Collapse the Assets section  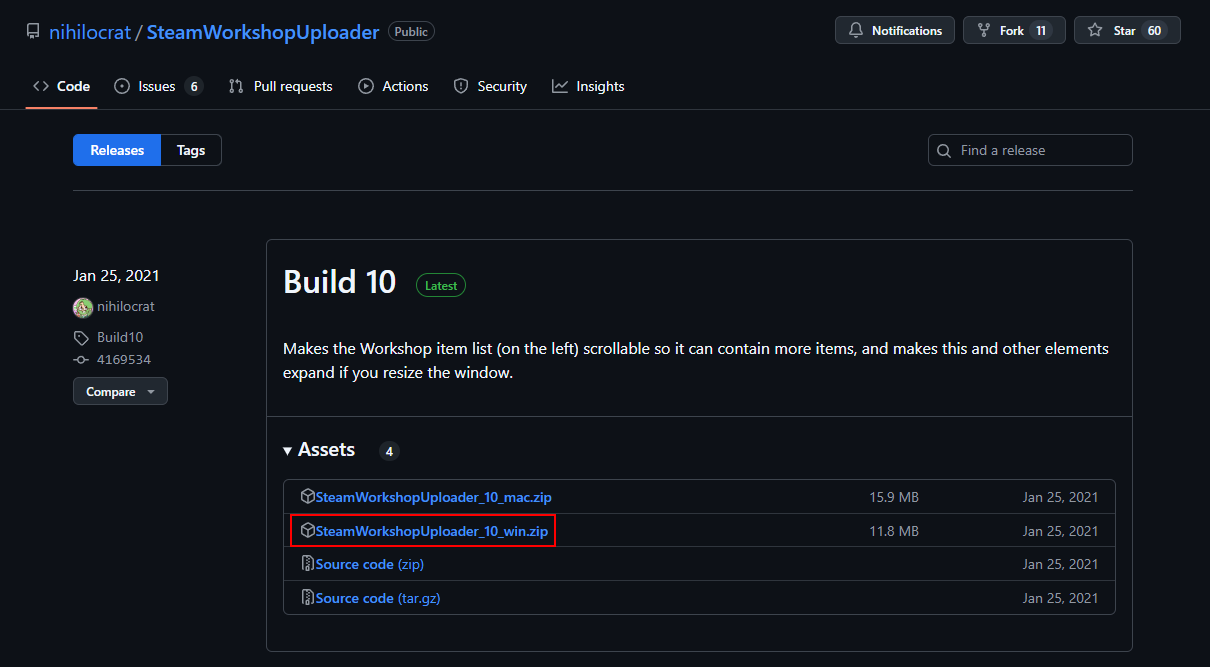click(x=319, y=450)
